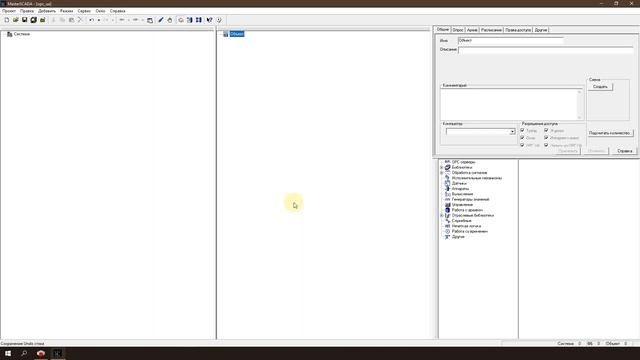Select the Объект tree item

237,34
